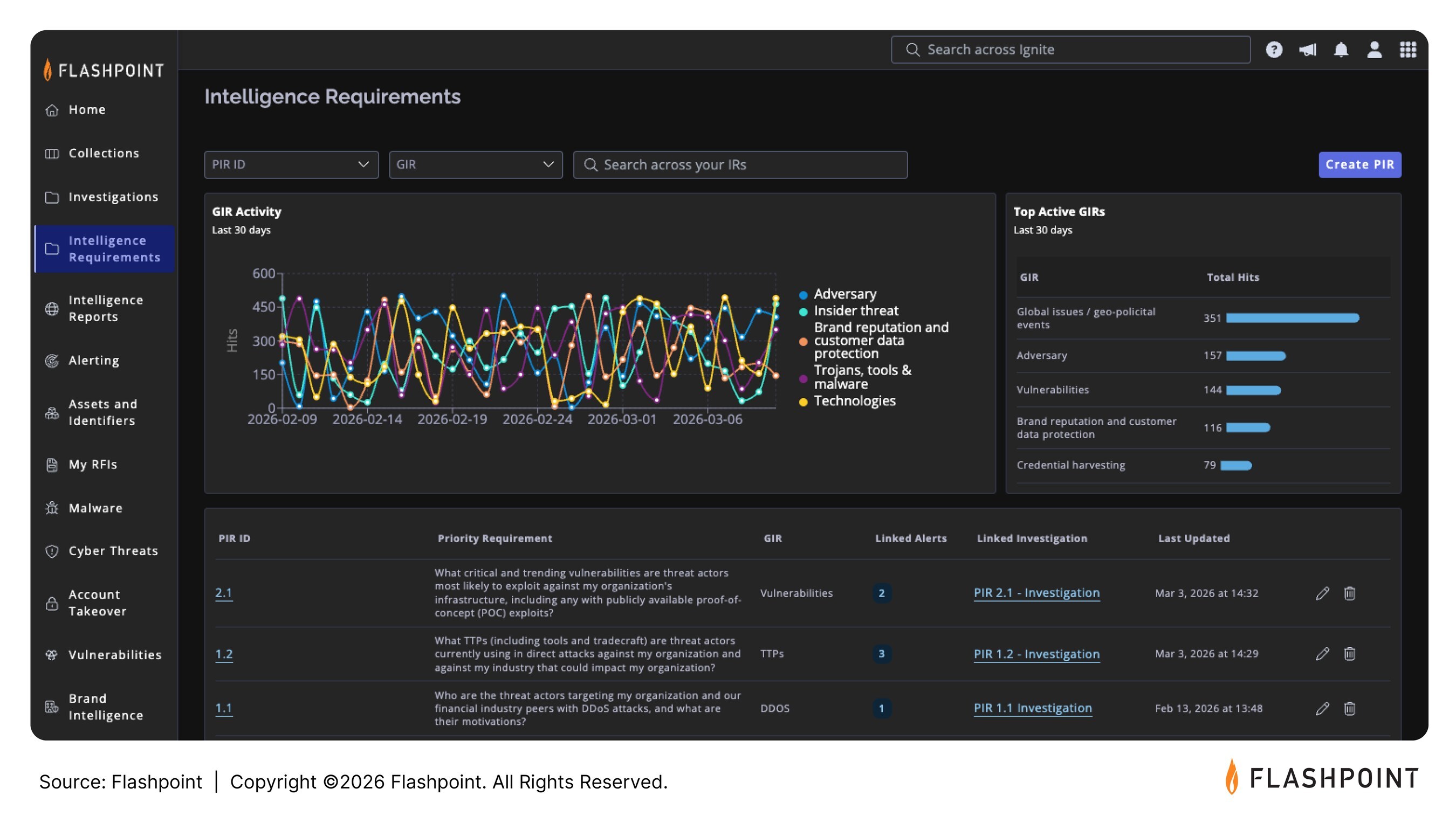Click the Create PIR button
Screen dimensions: 1456x823
pos(1359,164)
